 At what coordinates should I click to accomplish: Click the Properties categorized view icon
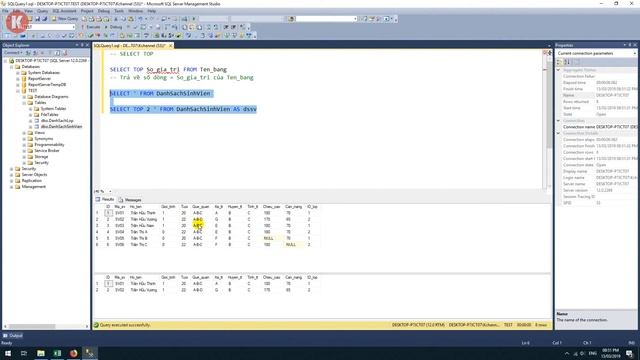(x=559, y=62)
